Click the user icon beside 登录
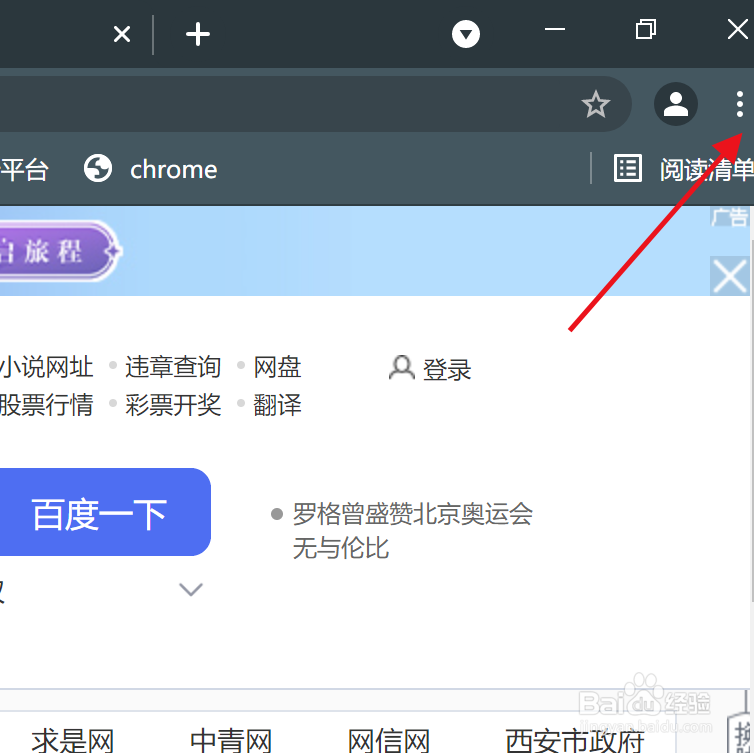 (x=402, y=368)
